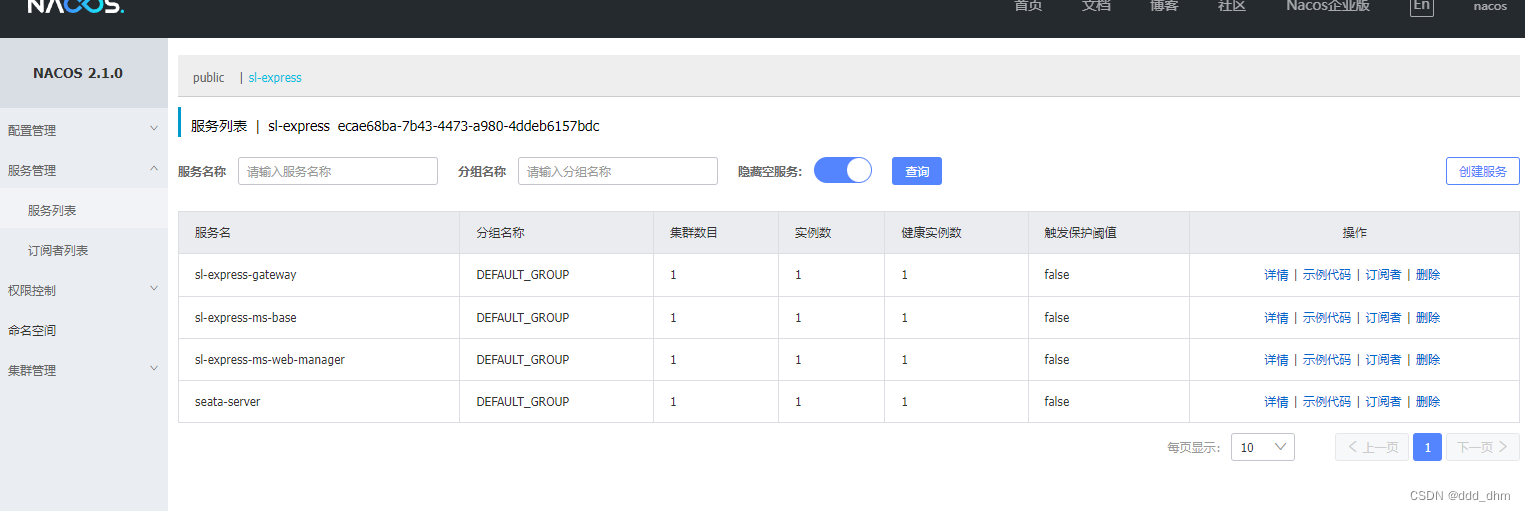Select page 1 in pagination
1525x511 pixels.
coord(1428,447)
